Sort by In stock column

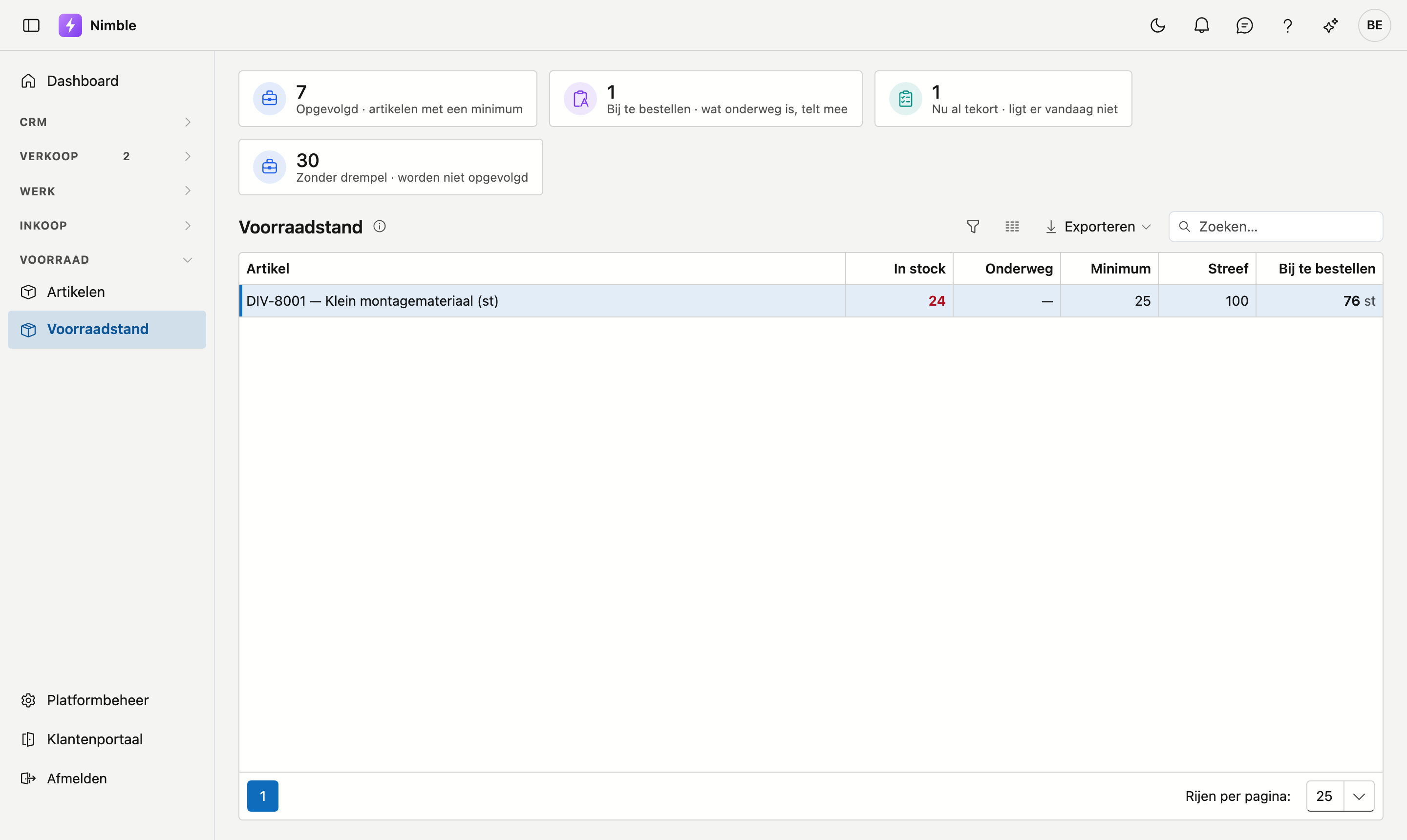899,269
